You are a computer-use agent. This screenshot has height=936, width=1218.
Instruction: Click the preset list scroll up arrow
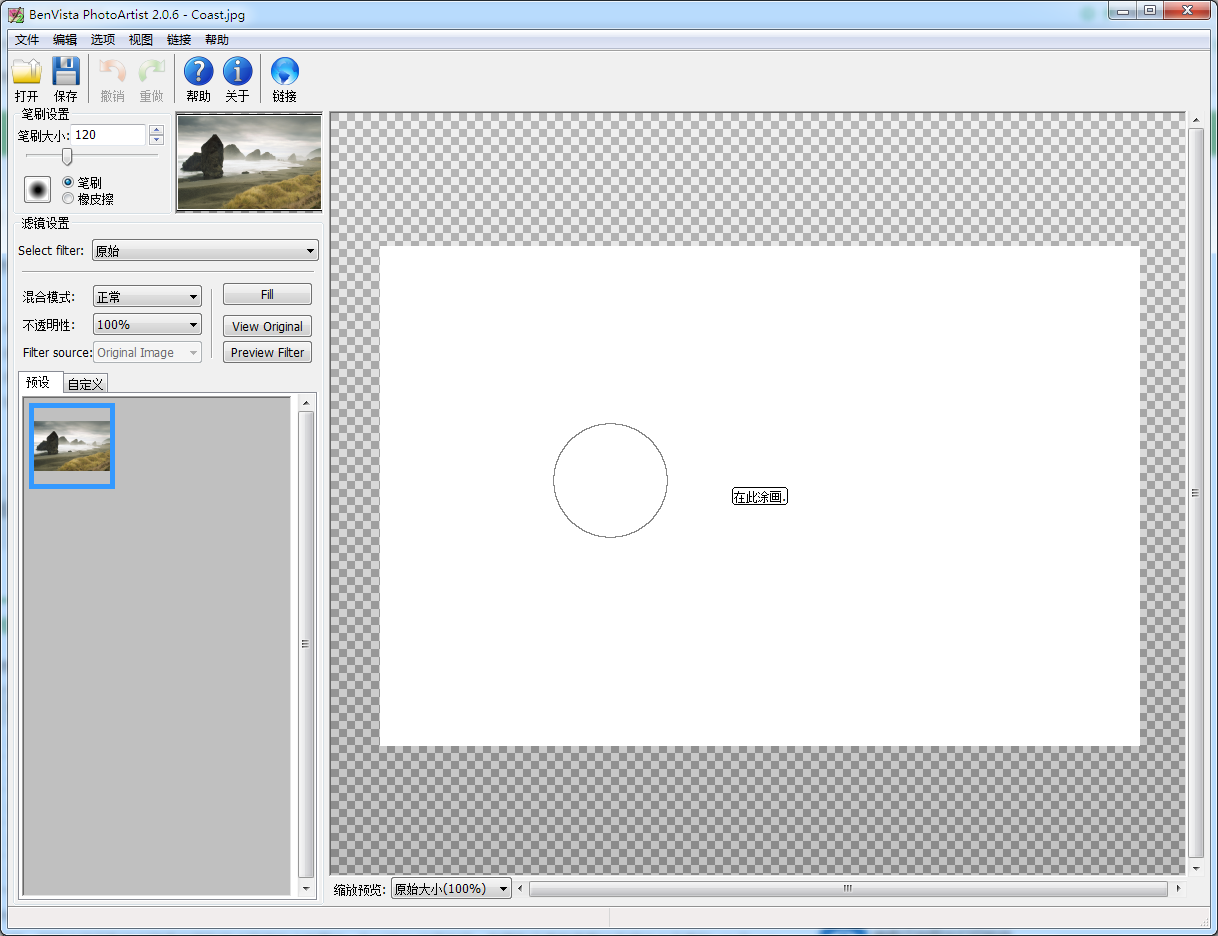click(306, 403)
